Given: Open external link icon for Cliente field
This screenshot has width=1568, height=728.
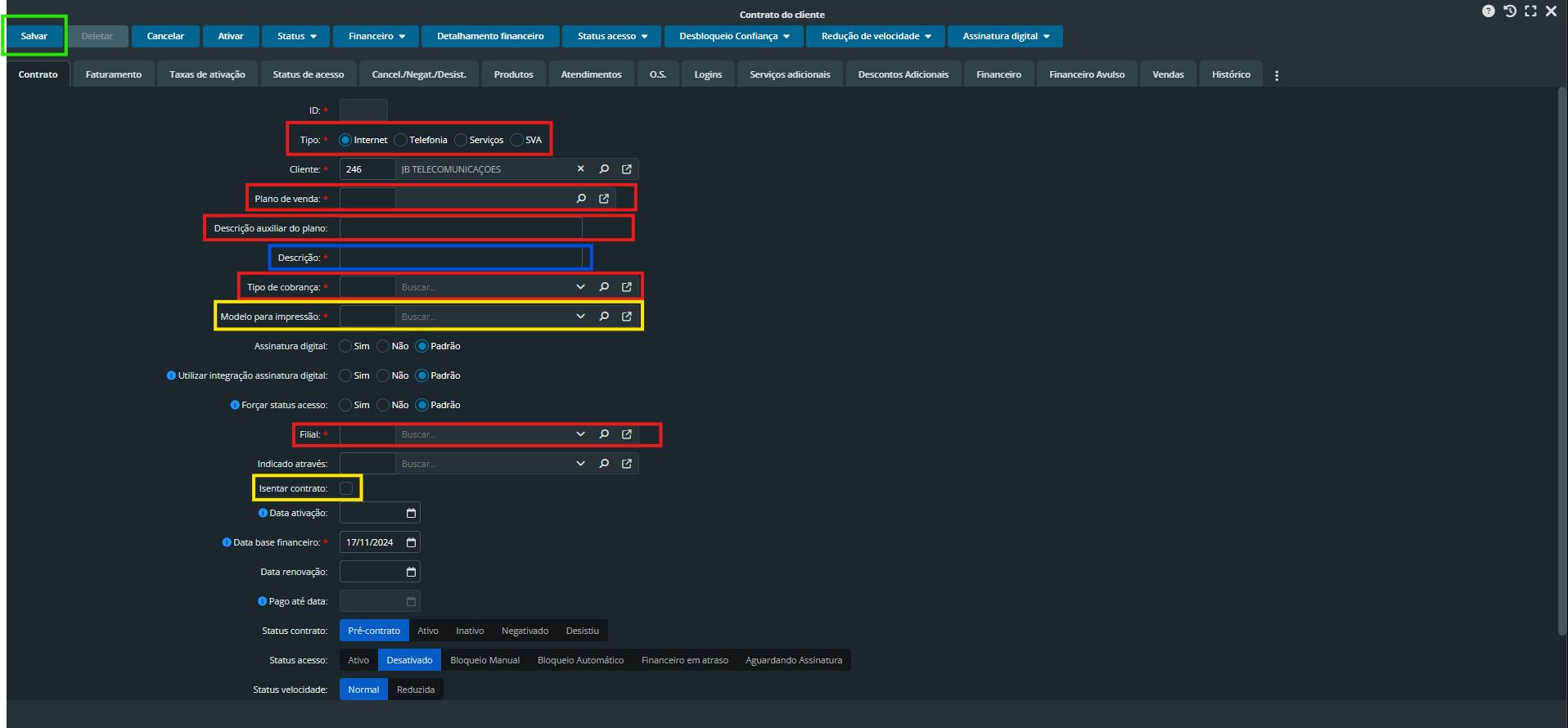Looking at the screenshot, I should (627, 169).
